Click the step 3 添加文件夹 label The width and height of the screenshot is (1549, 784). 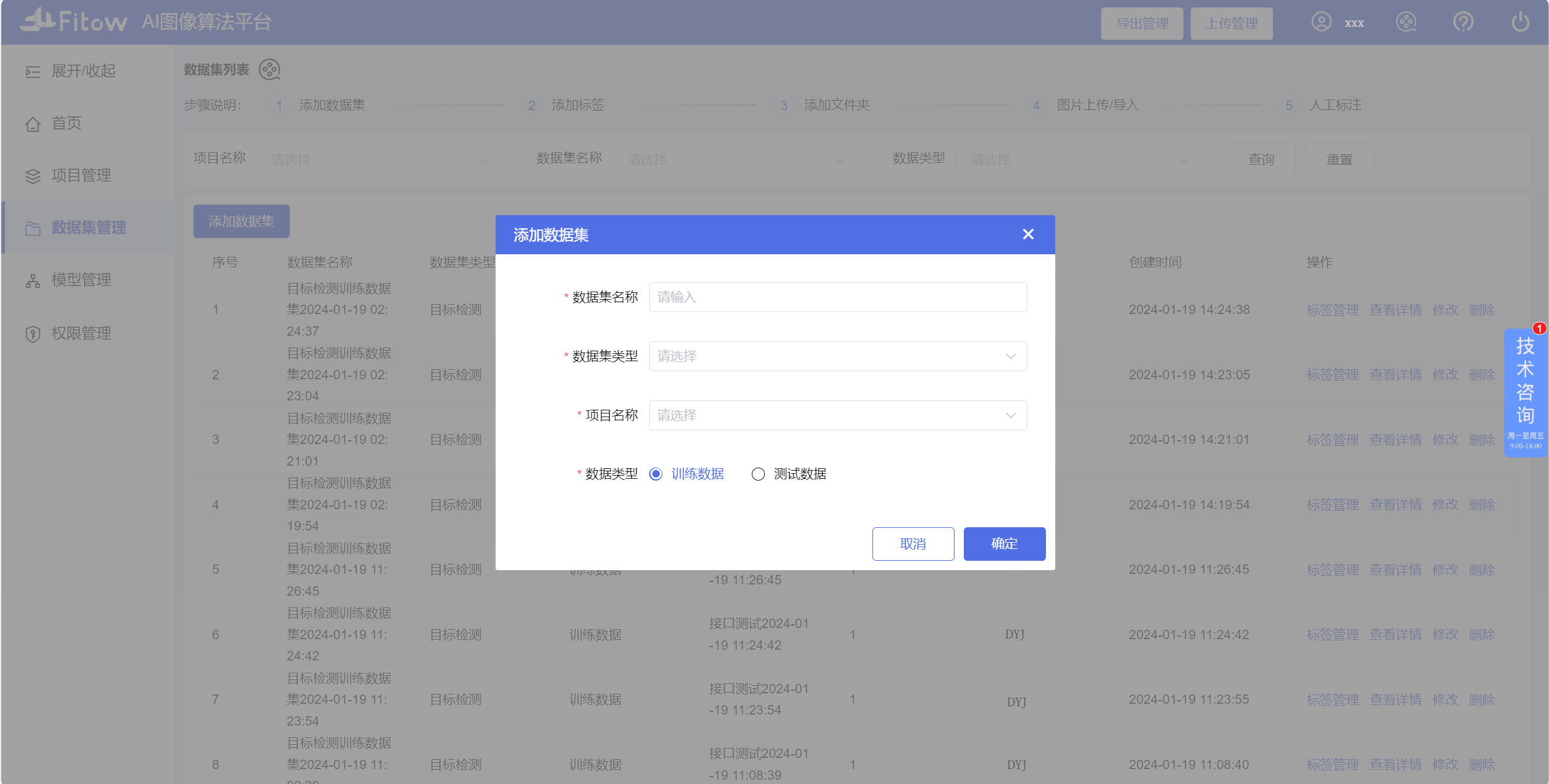point(837,105)
